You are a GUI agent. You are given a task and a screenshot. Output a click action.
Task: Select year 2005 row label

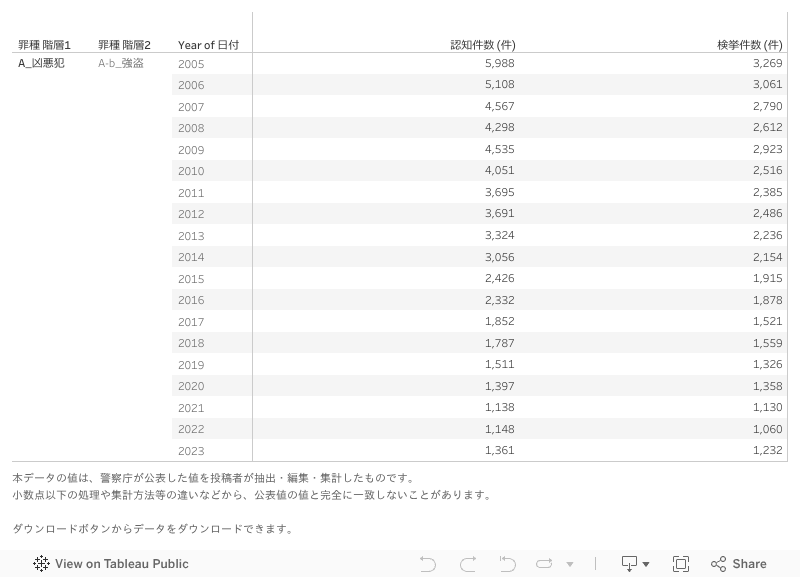point(191,64)
